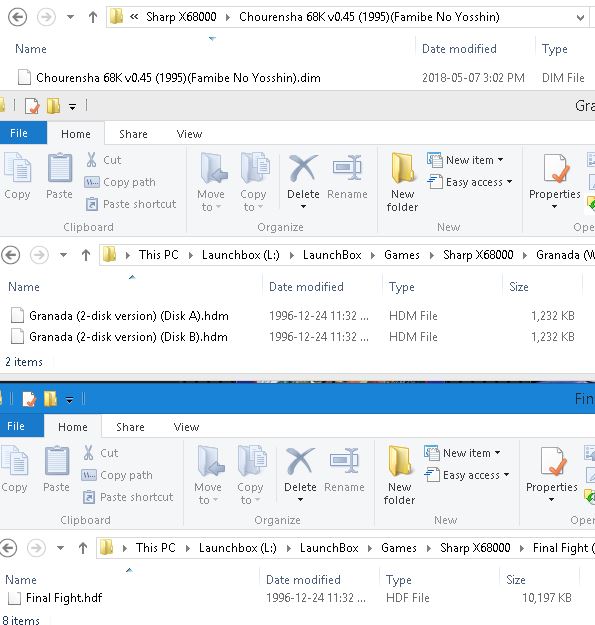The height and width of the screenshot is (625, 595).
Task: Switch to View tab in Final Fight window
Action: (186, 427)
